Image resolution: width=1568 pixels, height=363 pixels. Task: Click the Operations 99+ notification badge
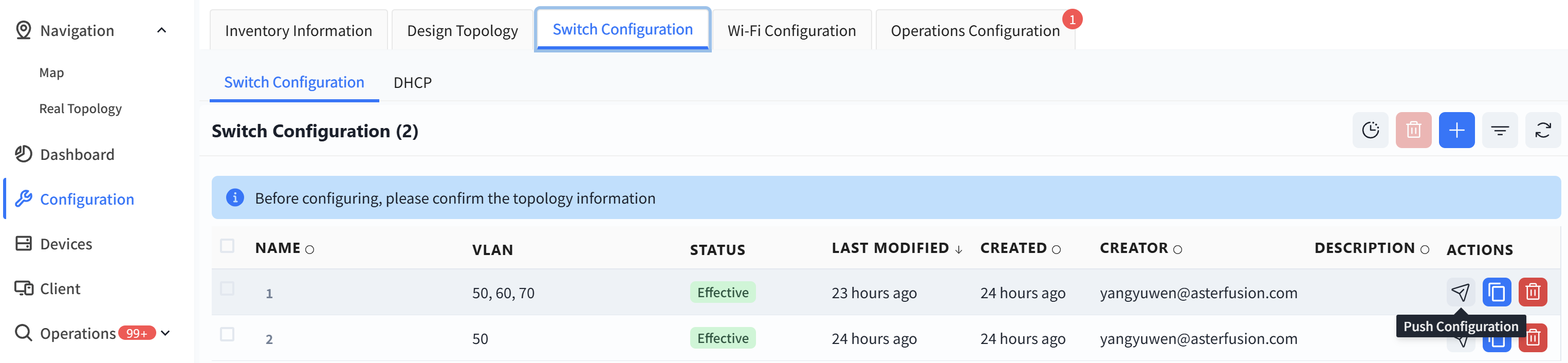coord(137,333)
